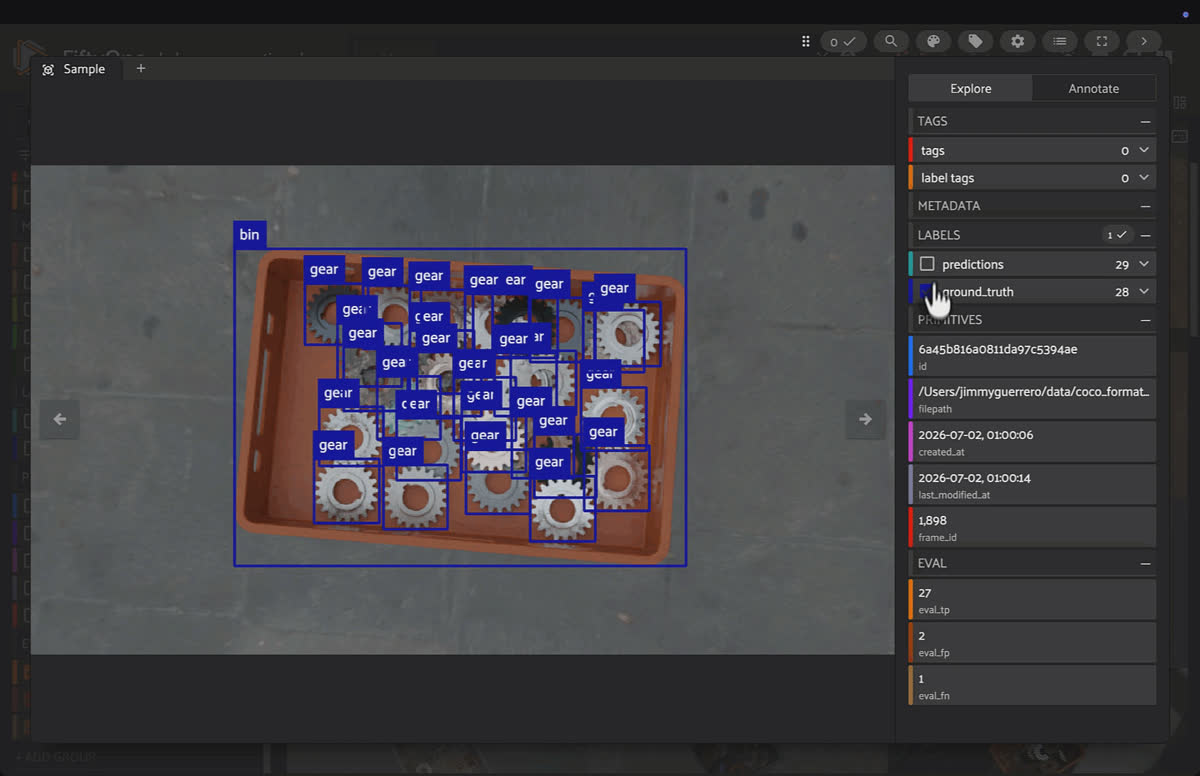
Task: Click the id value 6a45b816a0811da97c5394ae
Action: (997, 349)
